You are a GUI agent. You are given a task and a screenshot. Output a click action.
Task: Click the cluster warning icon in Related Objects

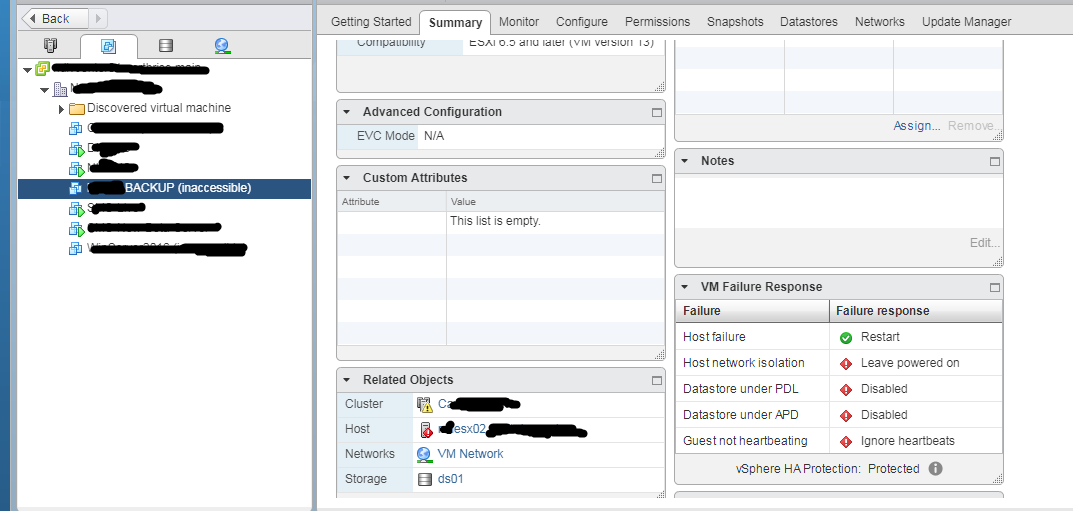pos(425,404)
